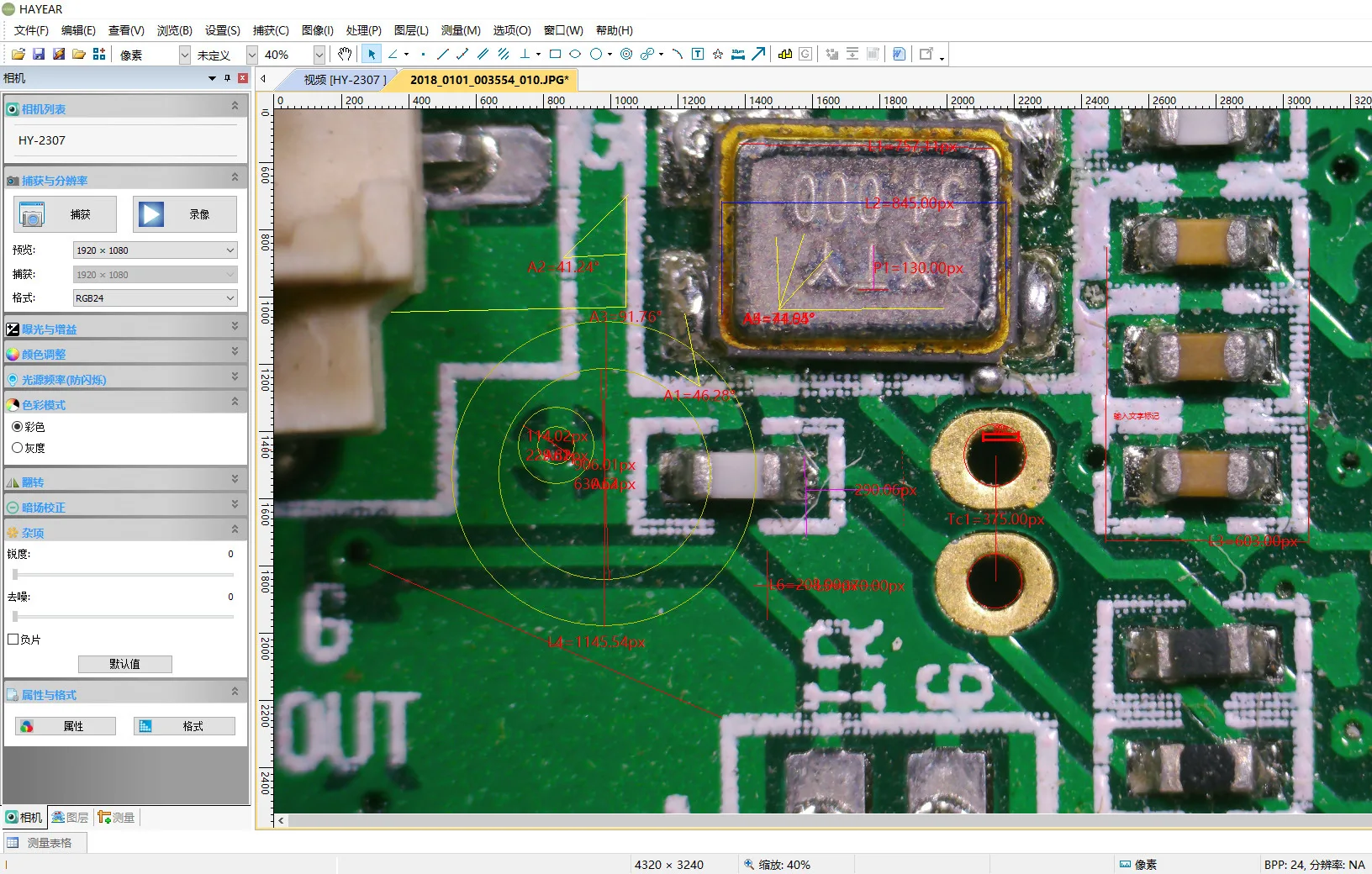Open the camera panel options triangle menu

click(x=212, y=78)
